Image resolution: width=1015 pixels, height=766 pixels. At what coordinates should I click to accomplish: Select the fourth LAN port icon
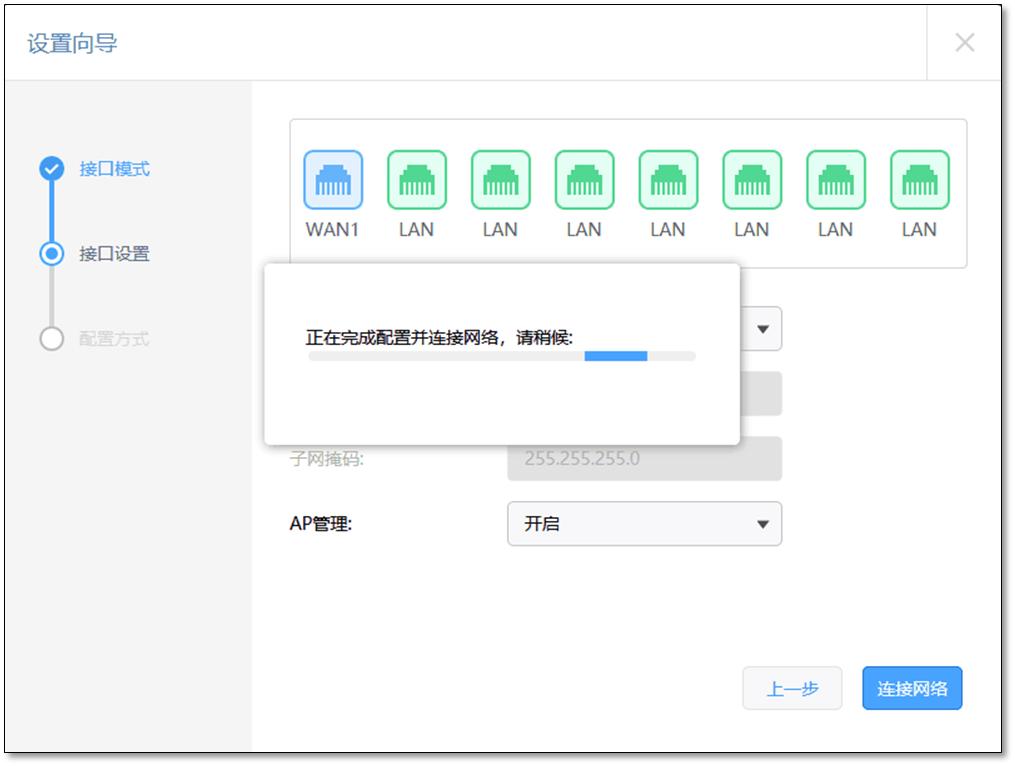click(x=667, y=180)
